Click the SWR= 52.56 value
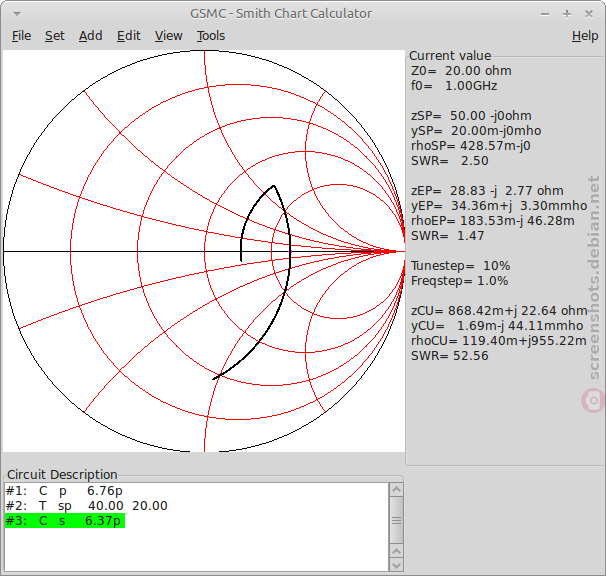The width and height of the screenshot is (606, 576). coord(449,356)
